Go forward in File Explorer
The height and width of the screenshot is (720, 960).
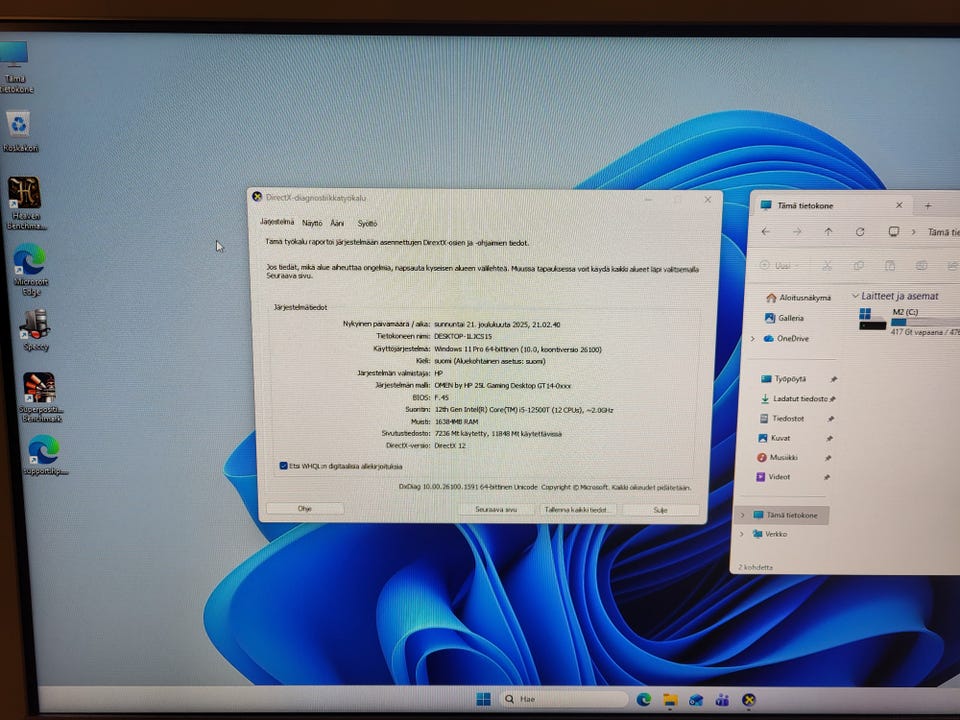pyautogui.click(x=797, y=231)
